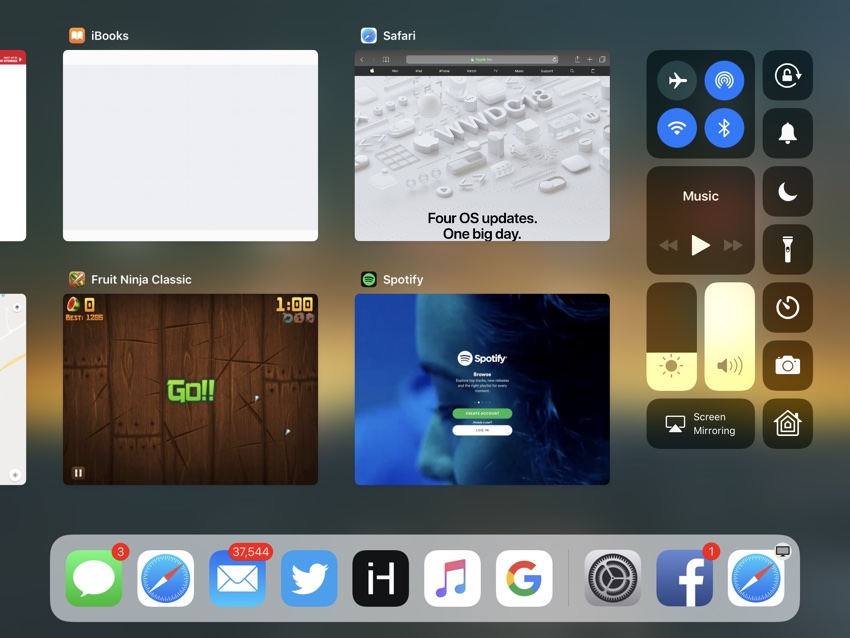This screenshot has width=850, height=638.
Task: Open the Safari handoff icon in dock
Action: pos(756,578)
